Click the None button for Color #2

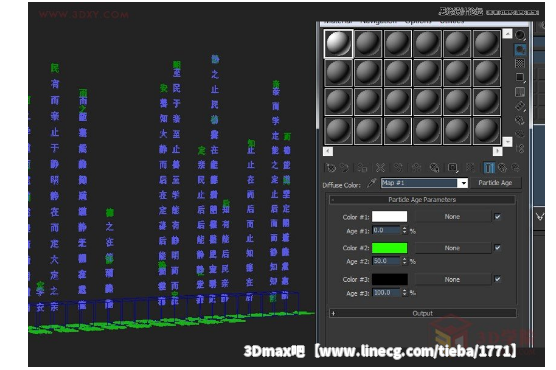click(452, 248)
